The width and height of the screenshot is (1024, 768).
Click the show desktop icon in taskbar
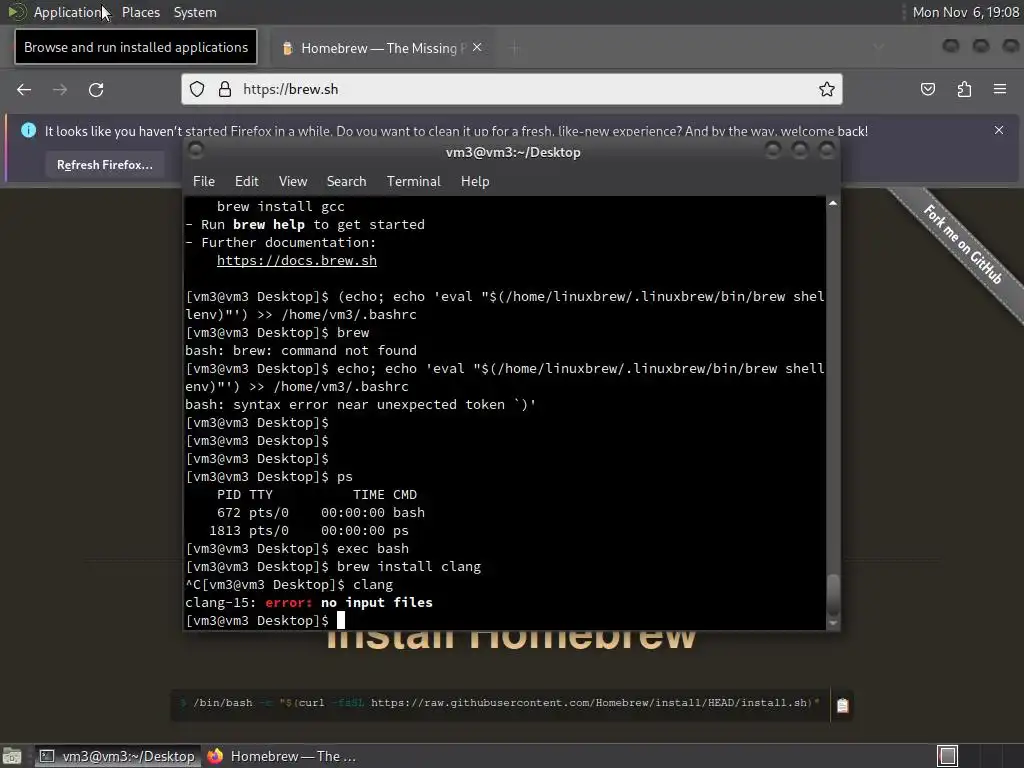coord(12,756)
